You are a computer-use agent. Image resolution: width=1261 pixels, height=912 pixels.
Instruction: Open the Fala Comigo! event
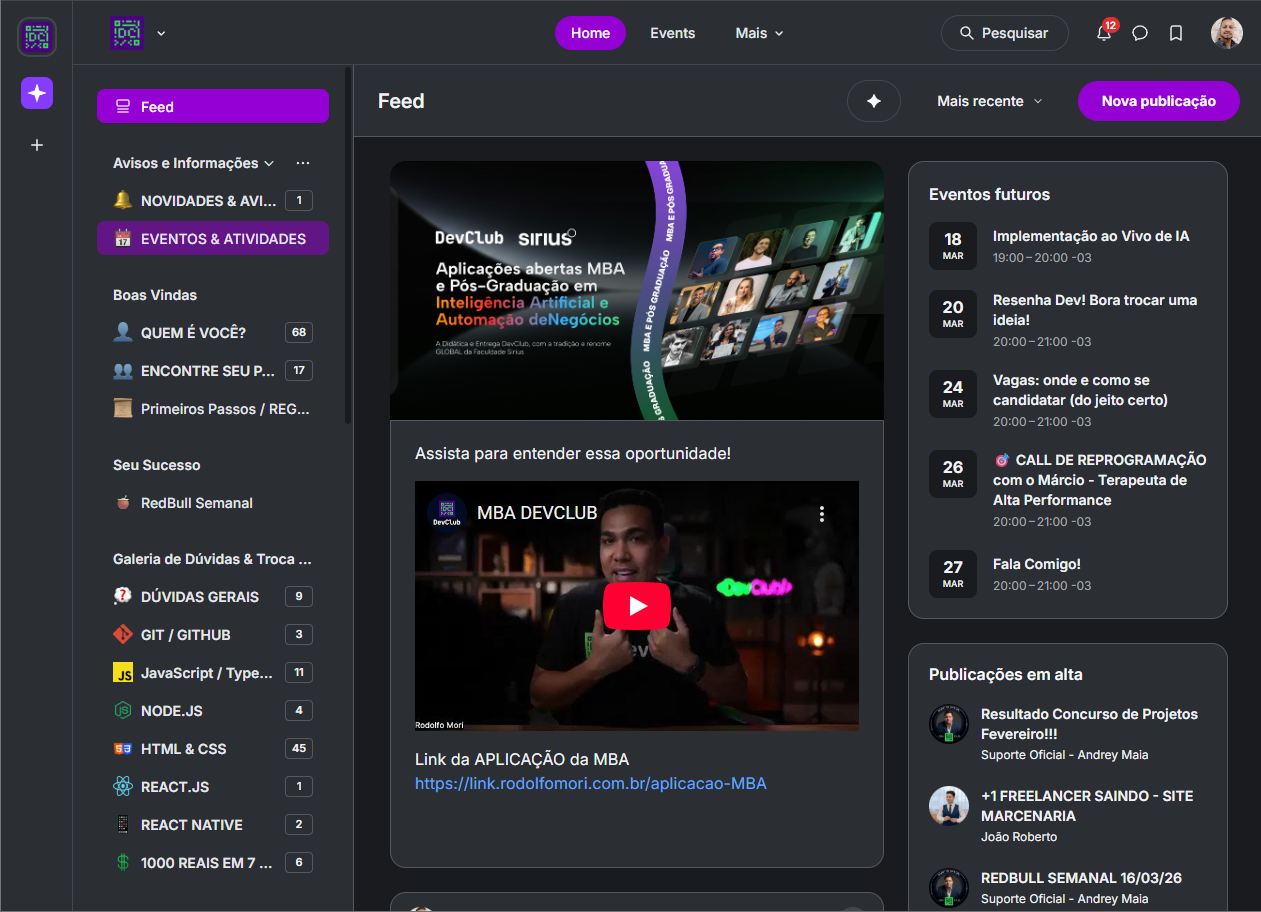pyautogui.click(x=1037, y=564)
